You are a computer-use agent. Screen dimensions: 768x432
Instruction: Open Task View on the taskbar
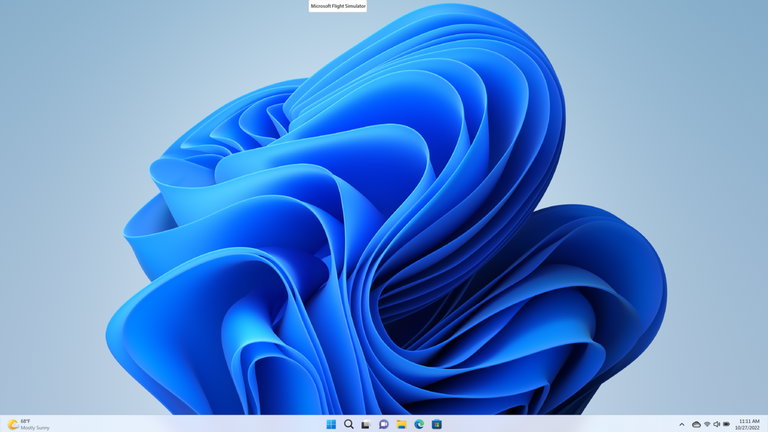[x=366, y=424]
